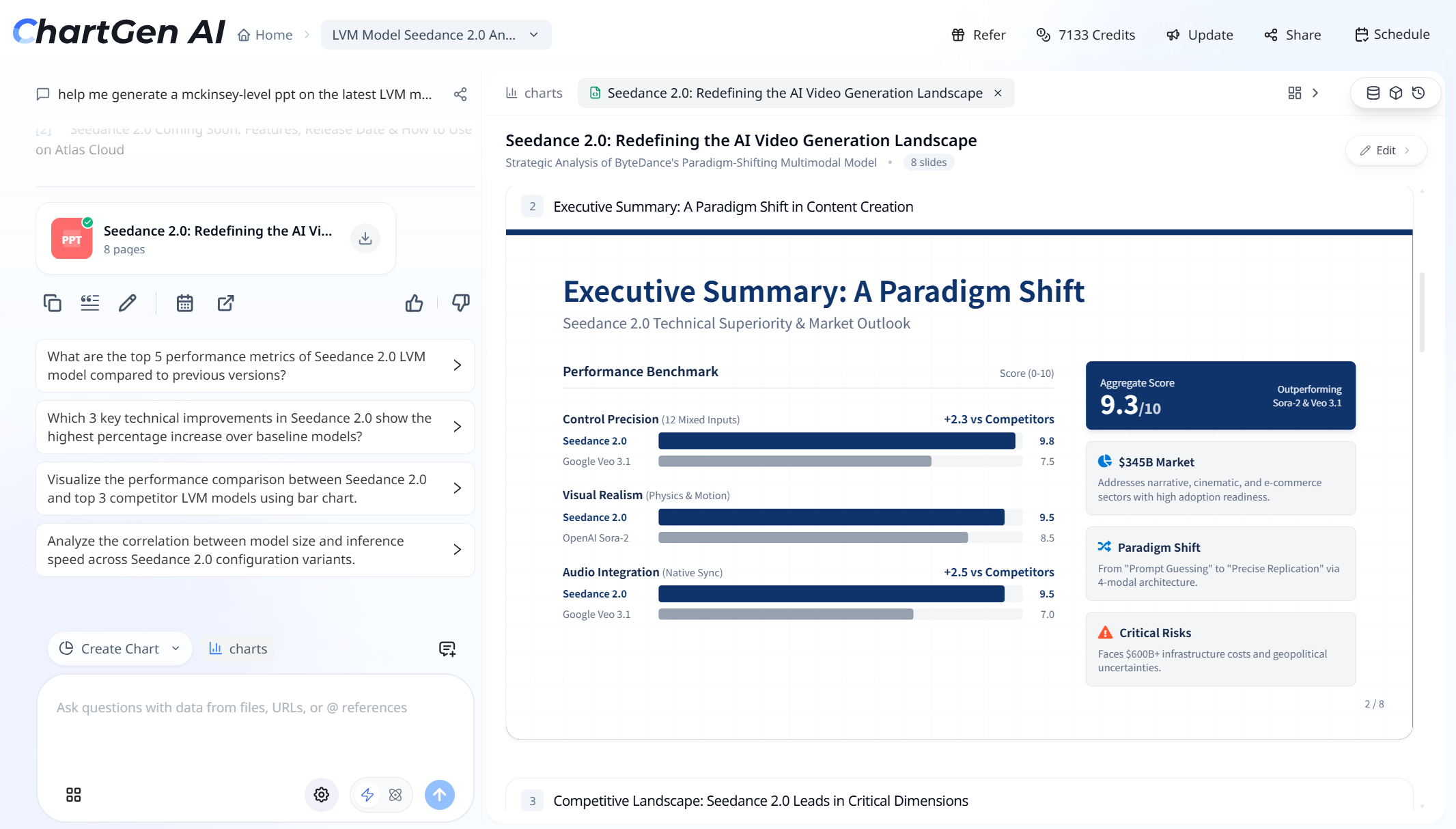The width and height of the screenshot is (1456, 829).
Task: Click the Audio Integration Google Veo 3.1 bar
Action: (x=785, y=614)
